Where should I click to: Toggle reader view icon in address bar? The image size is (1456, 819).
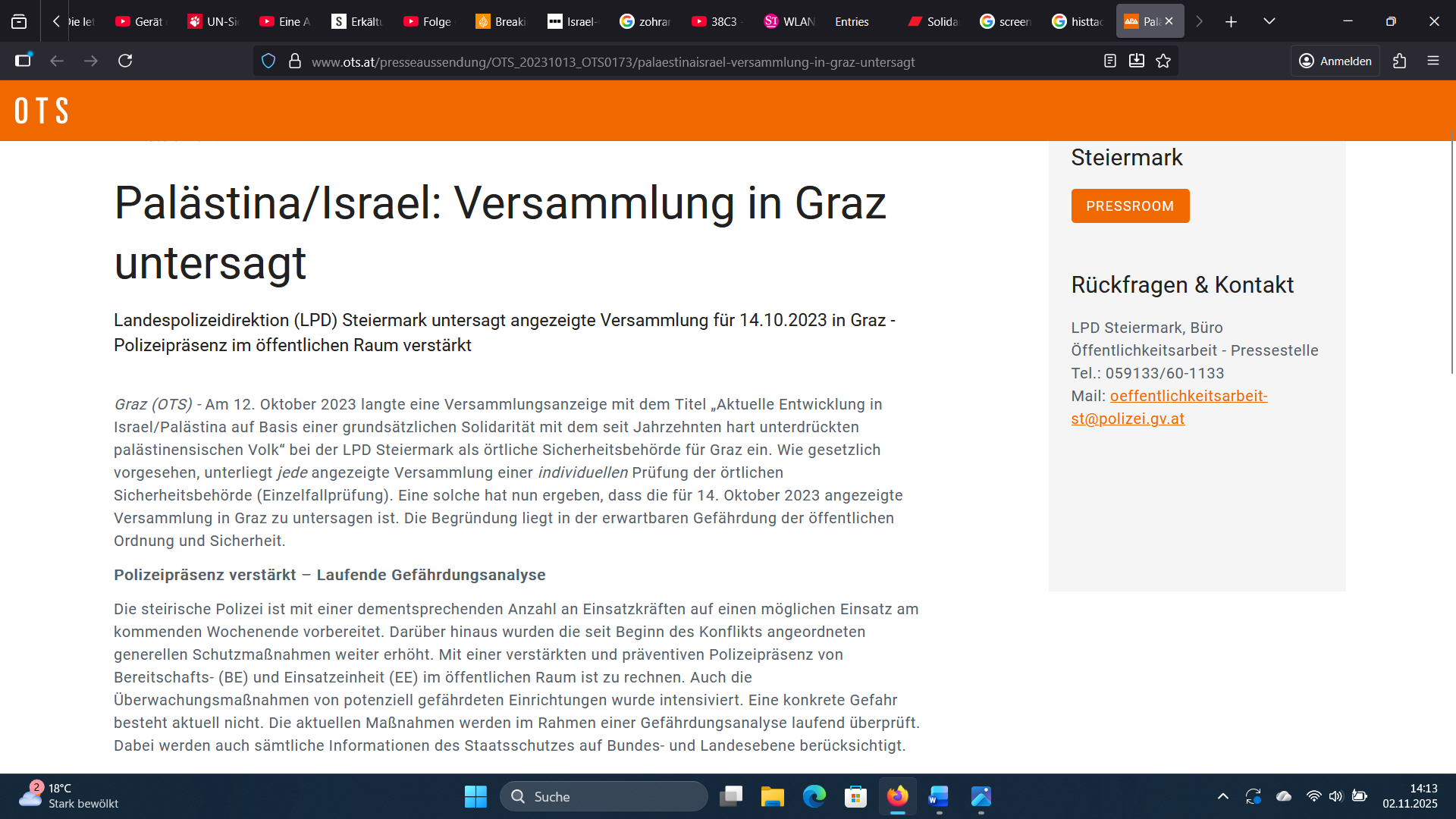[x=1109, y=61]
